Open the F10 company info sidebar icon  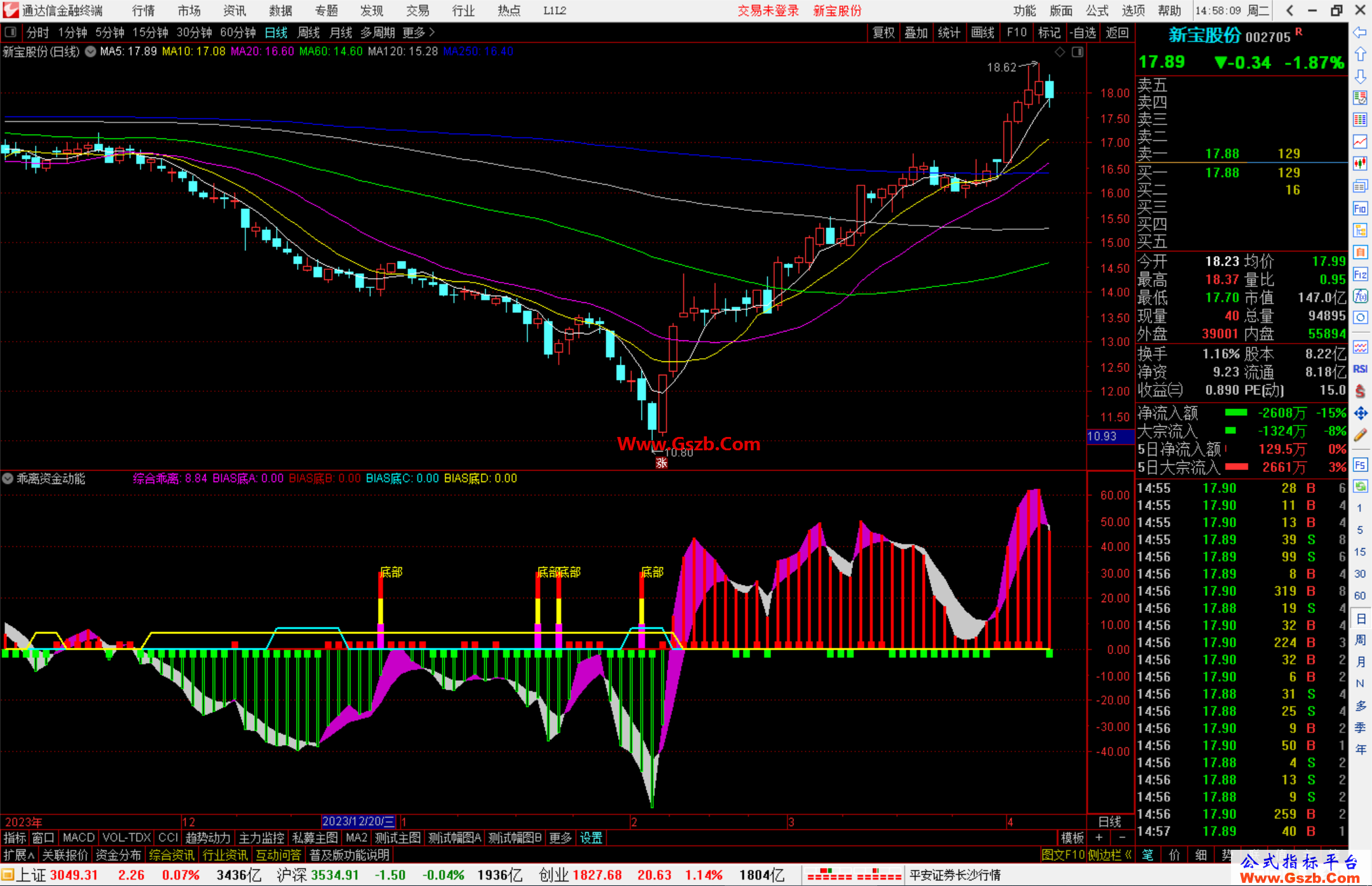pos(1360,208)
